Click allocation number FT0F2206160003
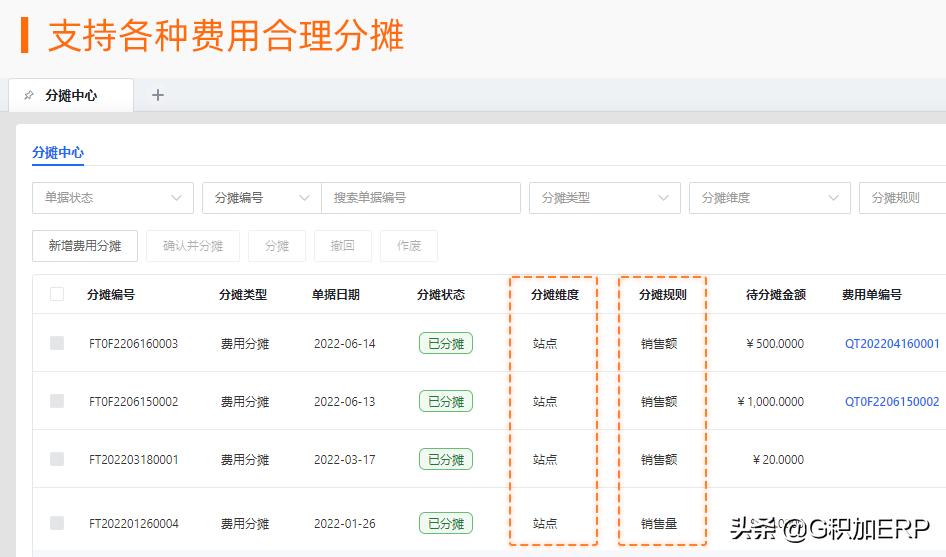Viewport: 946px width, 557px height. click(133, 343)
